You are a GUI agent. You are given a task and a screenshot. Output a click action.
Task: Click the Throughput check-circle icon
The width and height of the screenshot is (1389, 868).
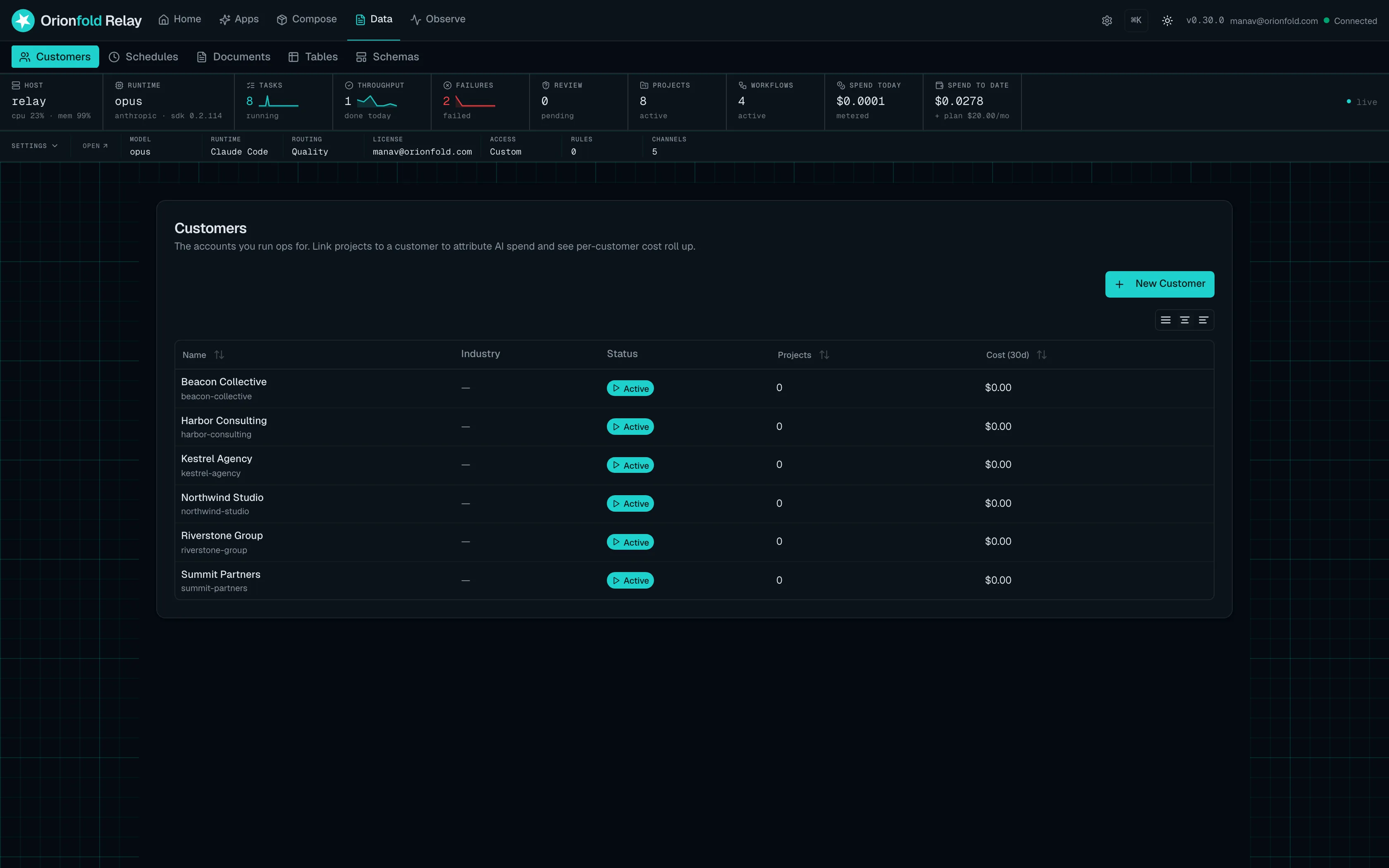[x=349, y=85]
